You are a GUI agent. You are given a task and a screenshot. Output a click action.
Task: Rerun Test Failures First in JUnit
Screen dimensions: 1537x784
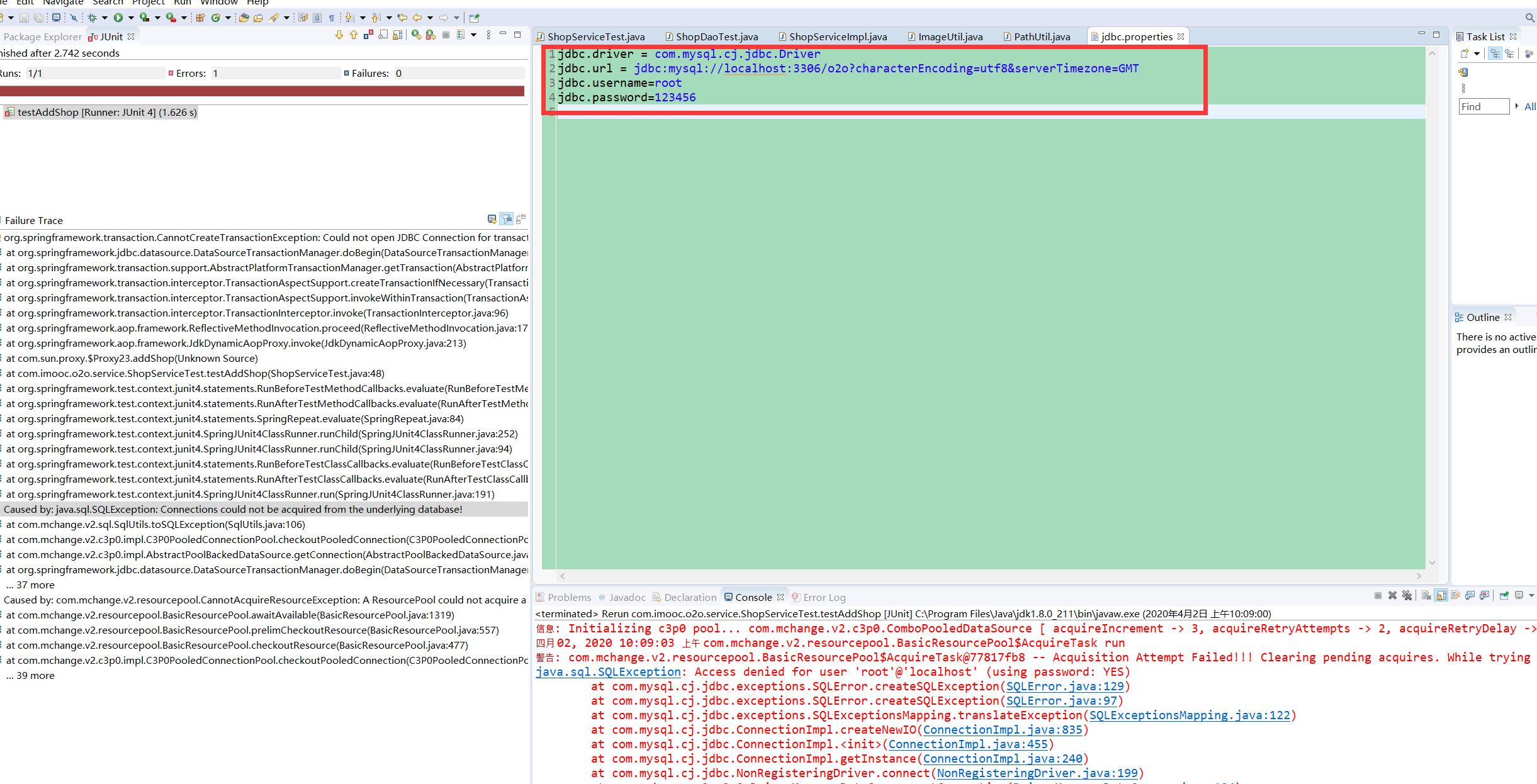tap(431, 35)
